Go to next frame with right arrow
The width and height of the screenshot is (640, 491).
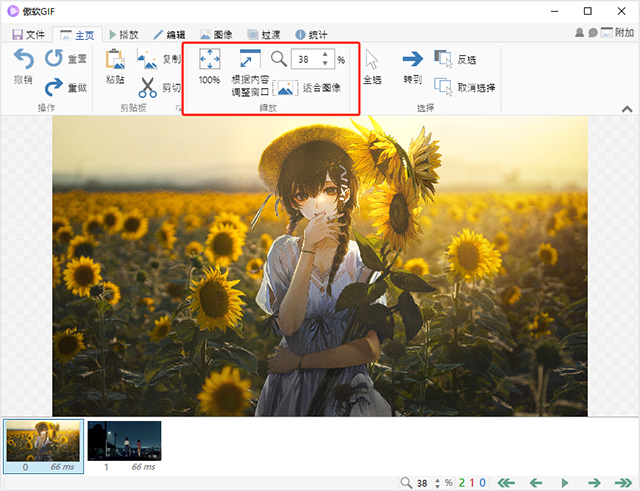tap(595, 483)
